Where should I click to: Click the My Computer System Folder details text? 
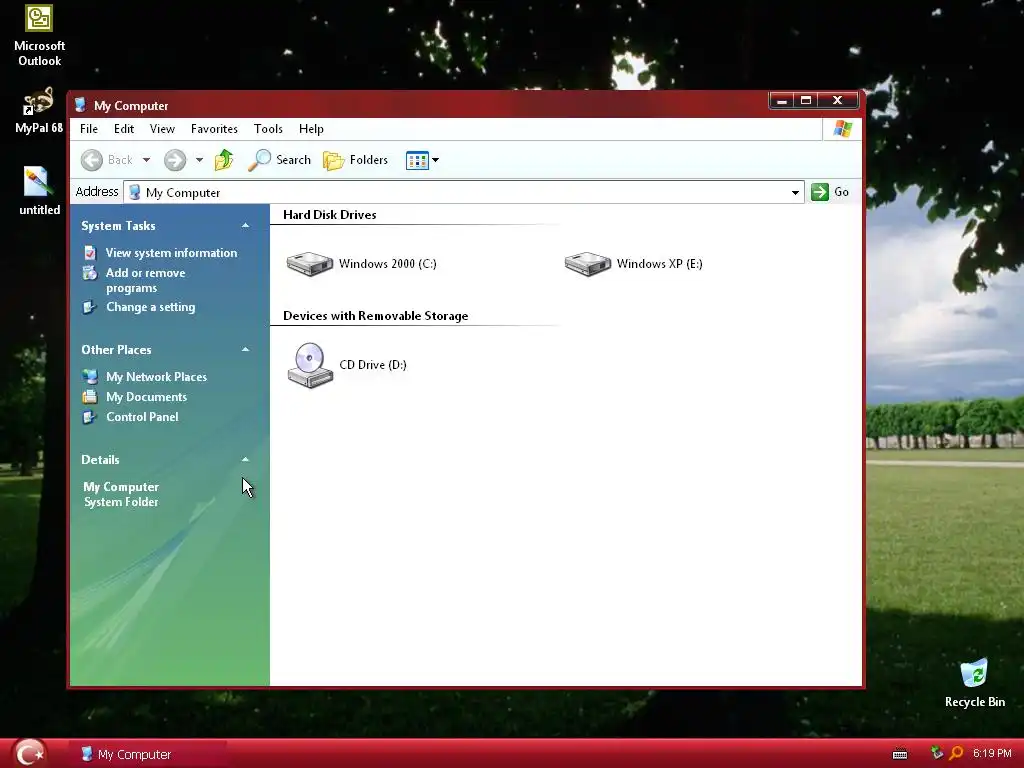pyautogui.click(x=121, y=494)
